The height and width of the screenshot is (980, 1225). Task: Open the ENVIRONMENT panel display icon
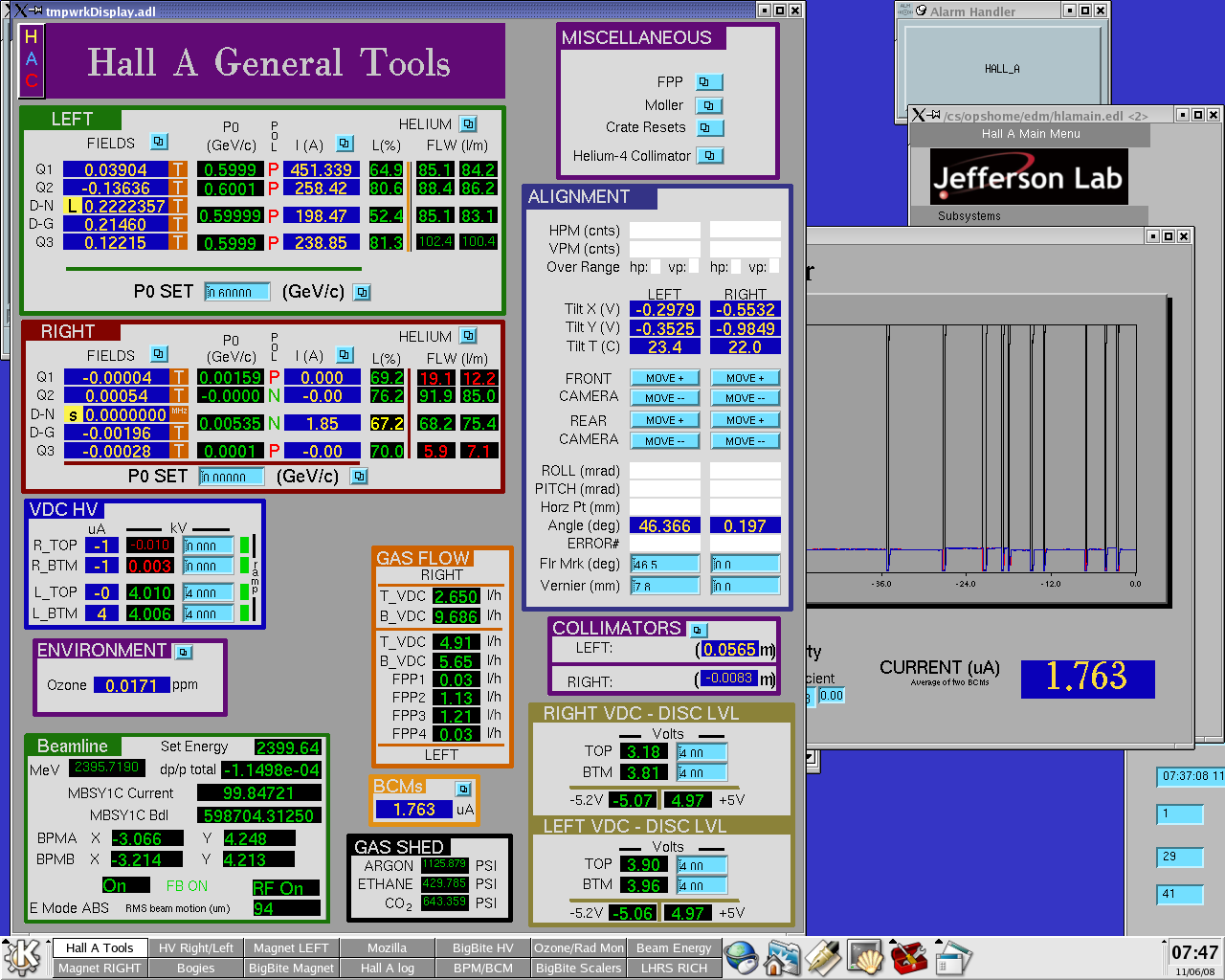click(x=184, y=652)
